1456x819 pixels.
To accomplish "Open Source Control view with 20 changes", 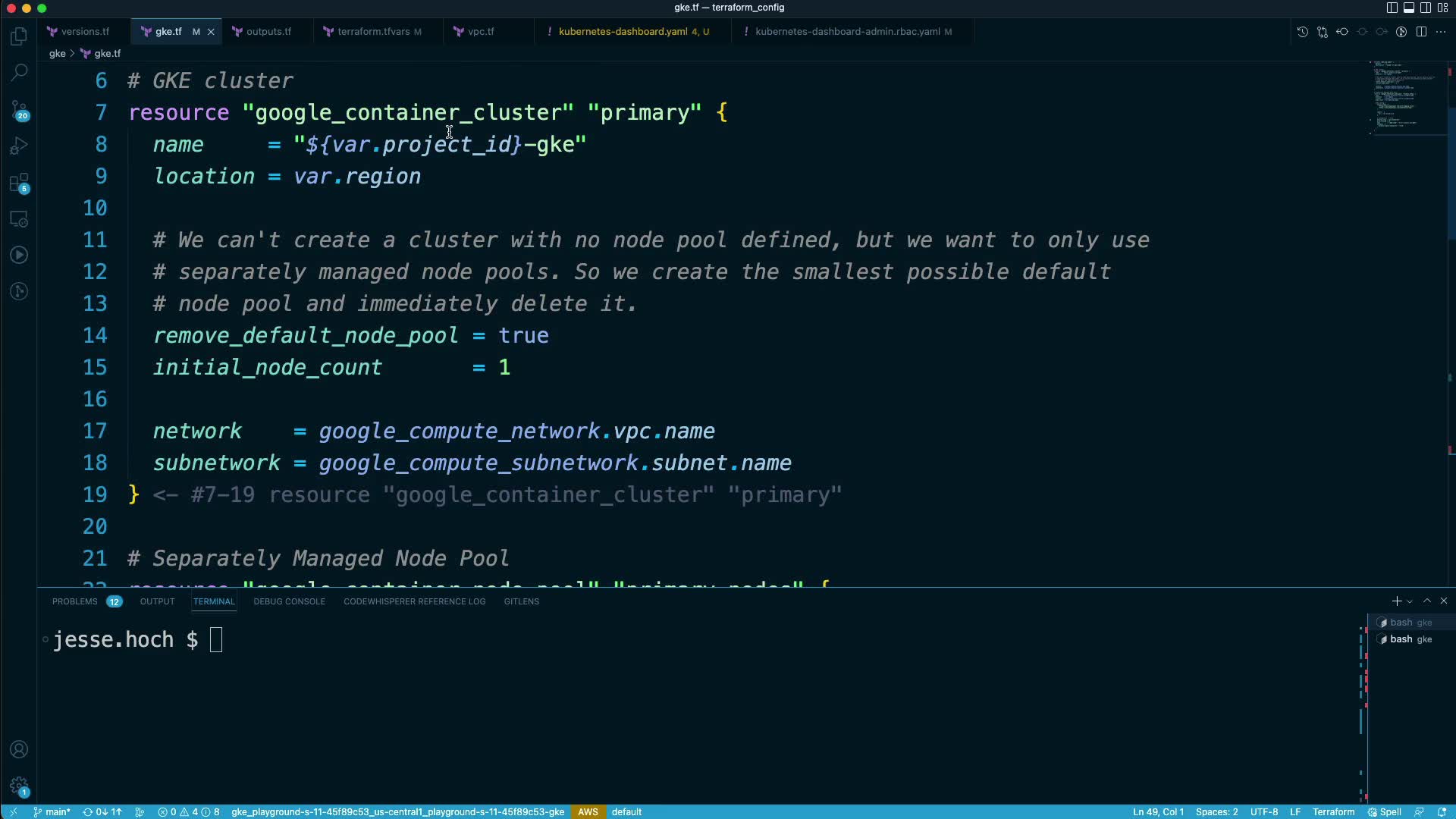I will (x=20, y=109).
